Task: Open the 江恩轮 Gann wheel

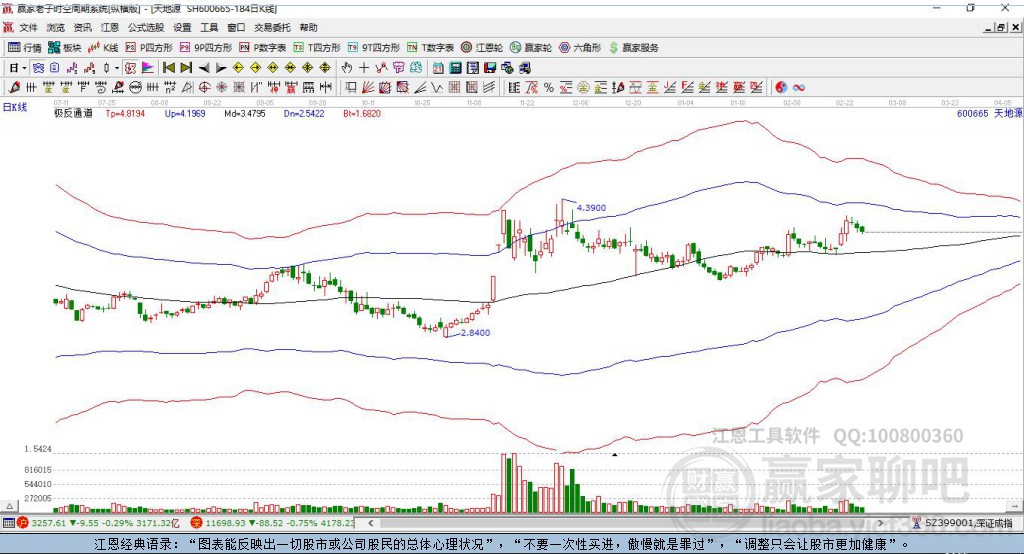Action: tap(482, 48)
